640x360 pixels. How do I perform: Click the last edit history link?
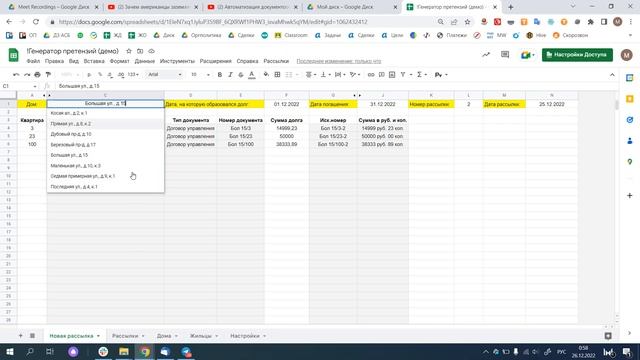point(338,61)
